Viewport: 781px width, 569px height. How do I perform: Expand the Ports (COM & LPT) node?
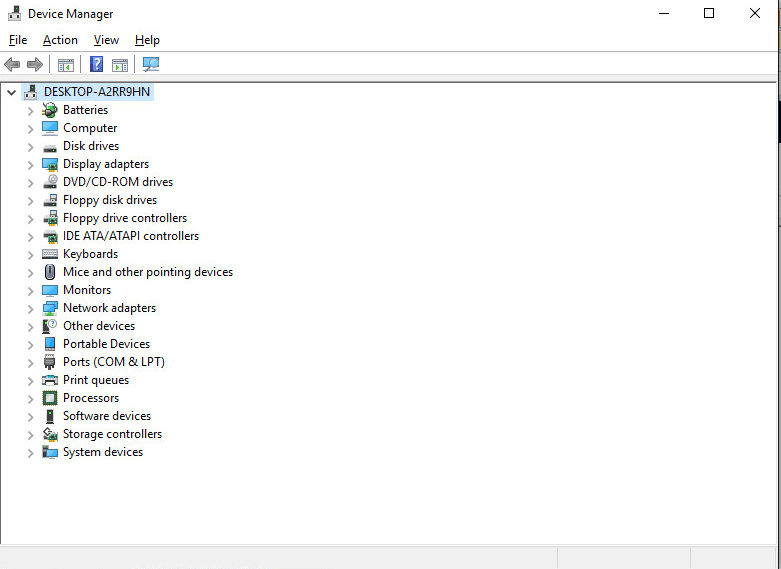[30, 362]
